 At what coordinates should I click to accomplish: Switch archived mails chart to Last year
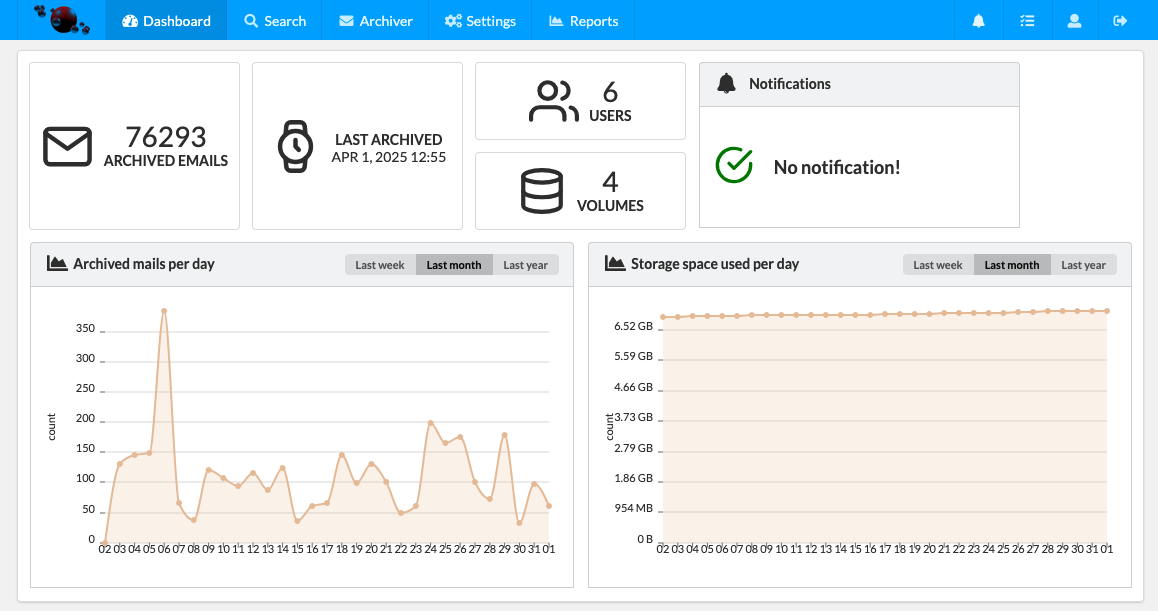(525, 265)
